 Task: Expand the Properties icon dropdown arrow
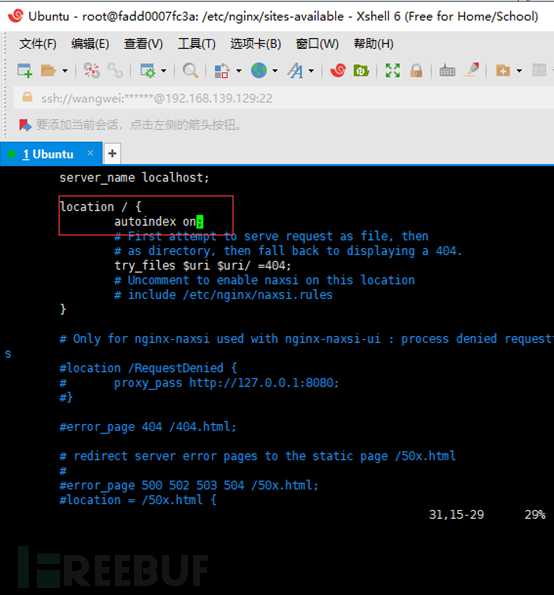click(164, 71)
